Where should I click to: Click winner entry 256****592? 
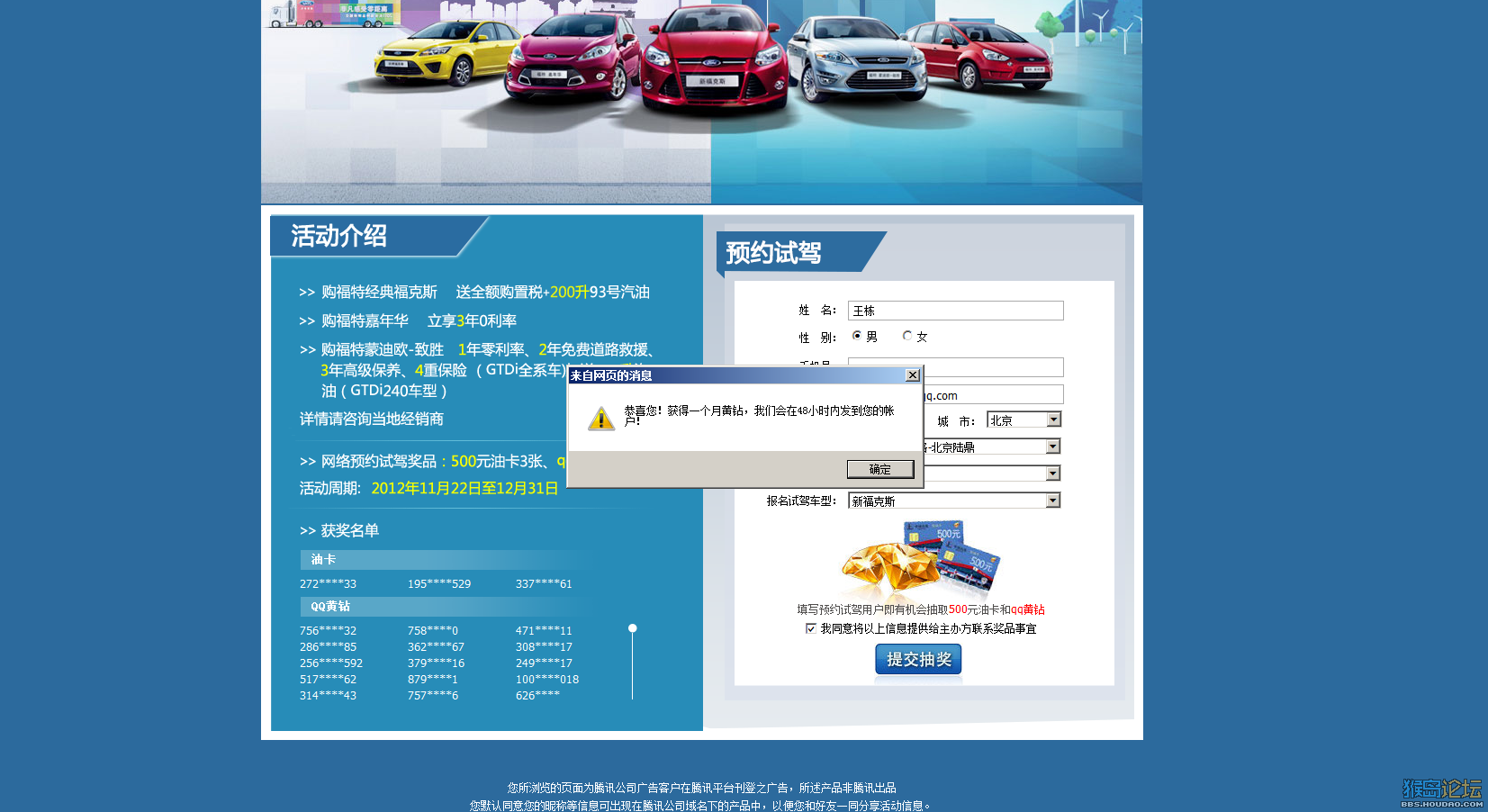331,663
